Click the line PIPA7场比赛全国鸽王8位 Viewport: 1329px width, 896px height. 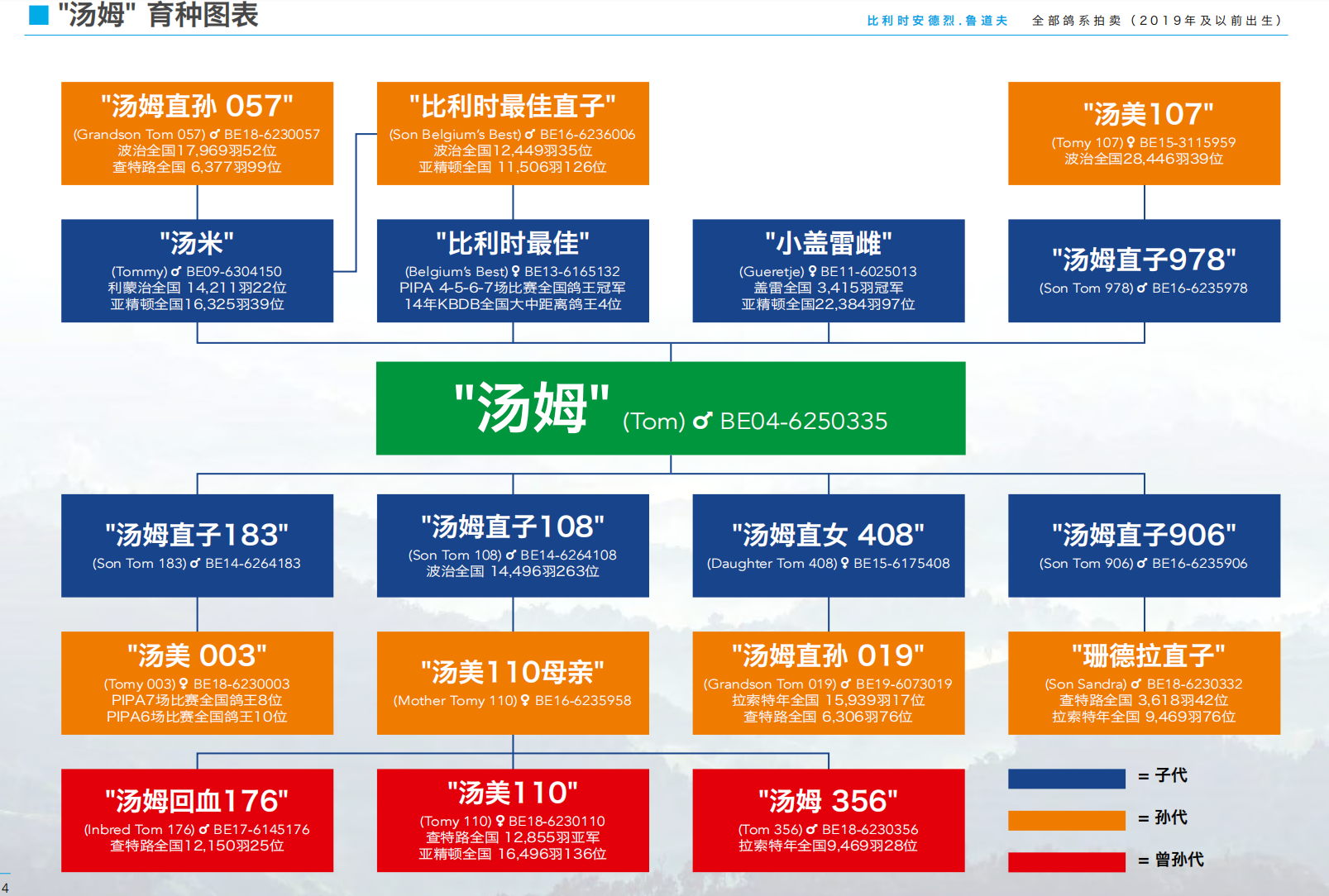click(197, 700)
